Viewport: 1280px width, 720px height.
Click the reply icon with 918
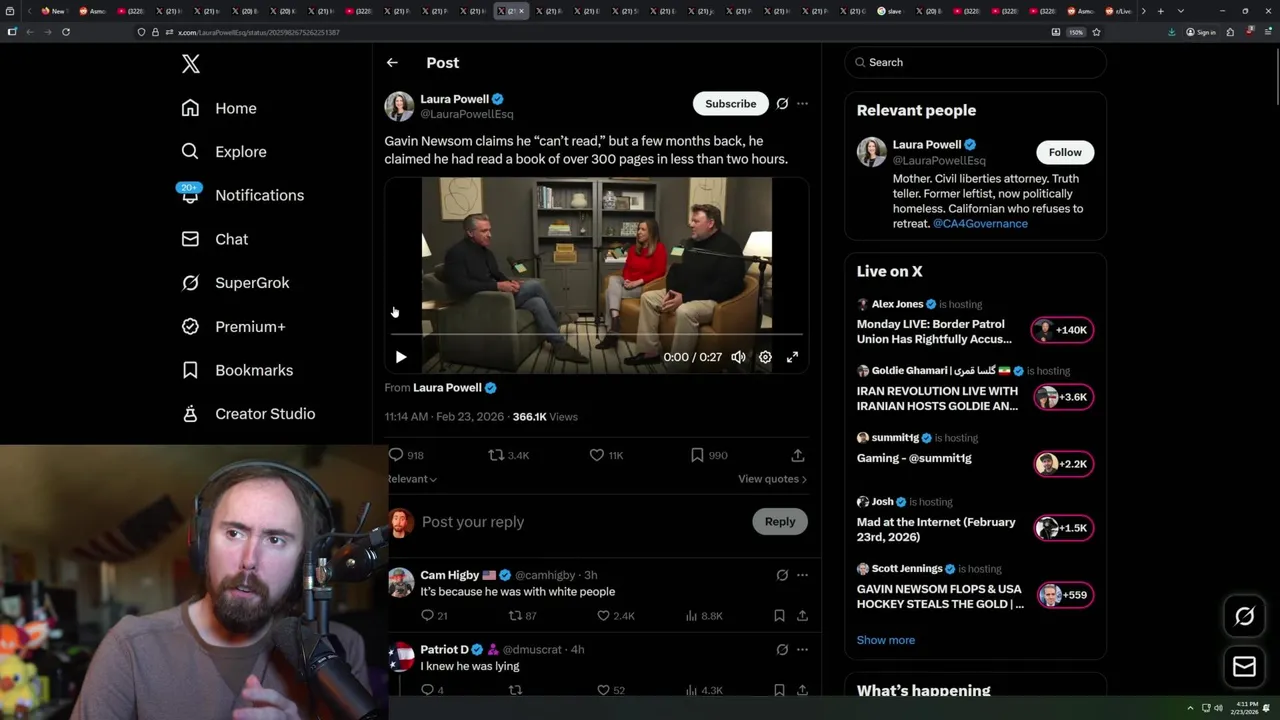(406, 455)
